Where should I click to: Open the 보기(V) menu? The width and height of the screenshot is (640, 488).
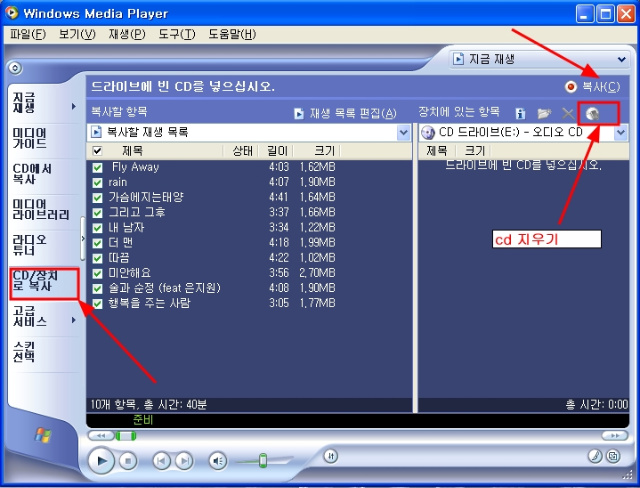[x=77, y=34]
